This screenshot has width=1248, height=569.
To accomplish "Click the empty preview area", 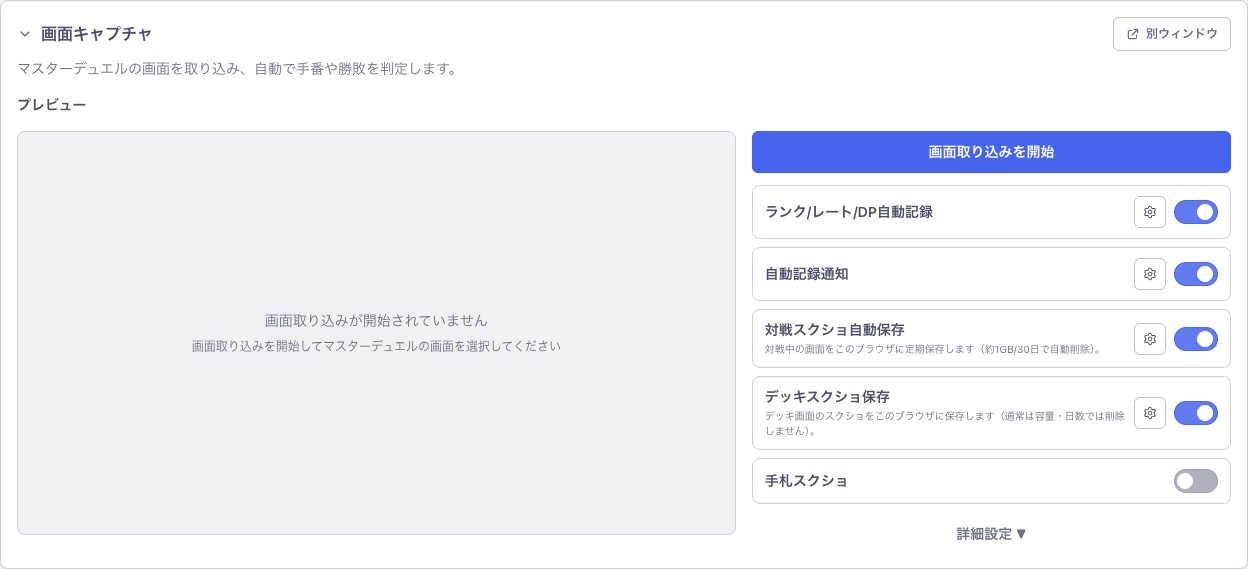I will tap(376, 333).
